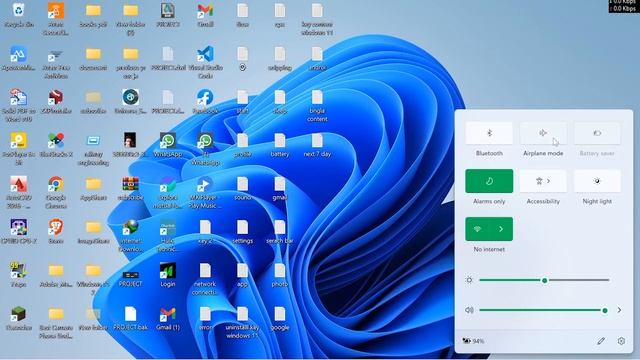Select the 'network connecti...' file
This screenshot has width=640, height=360.
tap(205, 279)
